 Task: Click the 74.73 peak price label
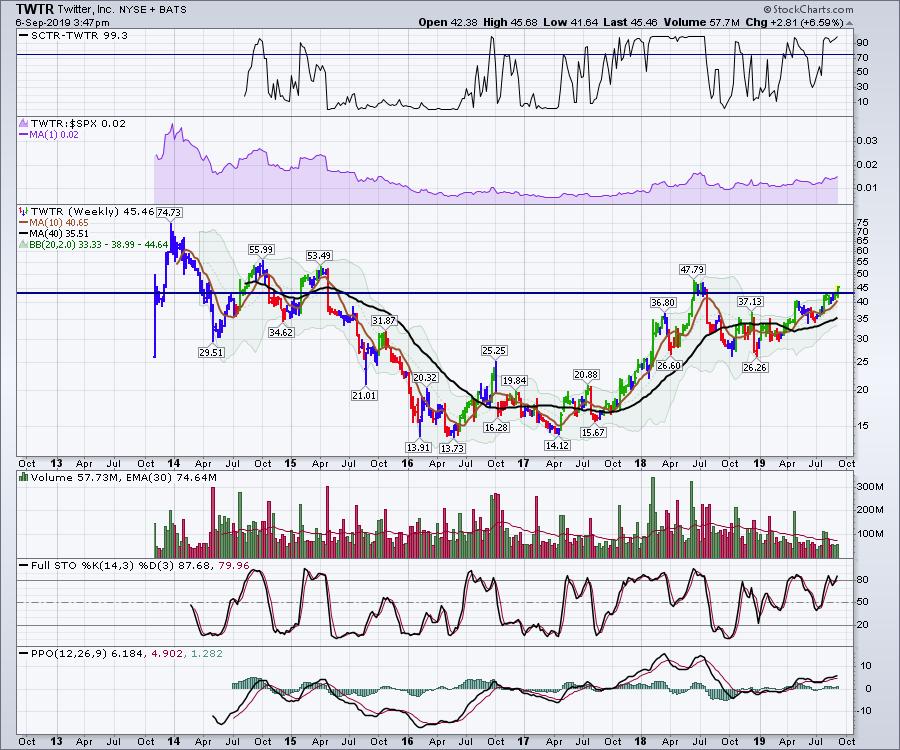[x=169, y=212]
